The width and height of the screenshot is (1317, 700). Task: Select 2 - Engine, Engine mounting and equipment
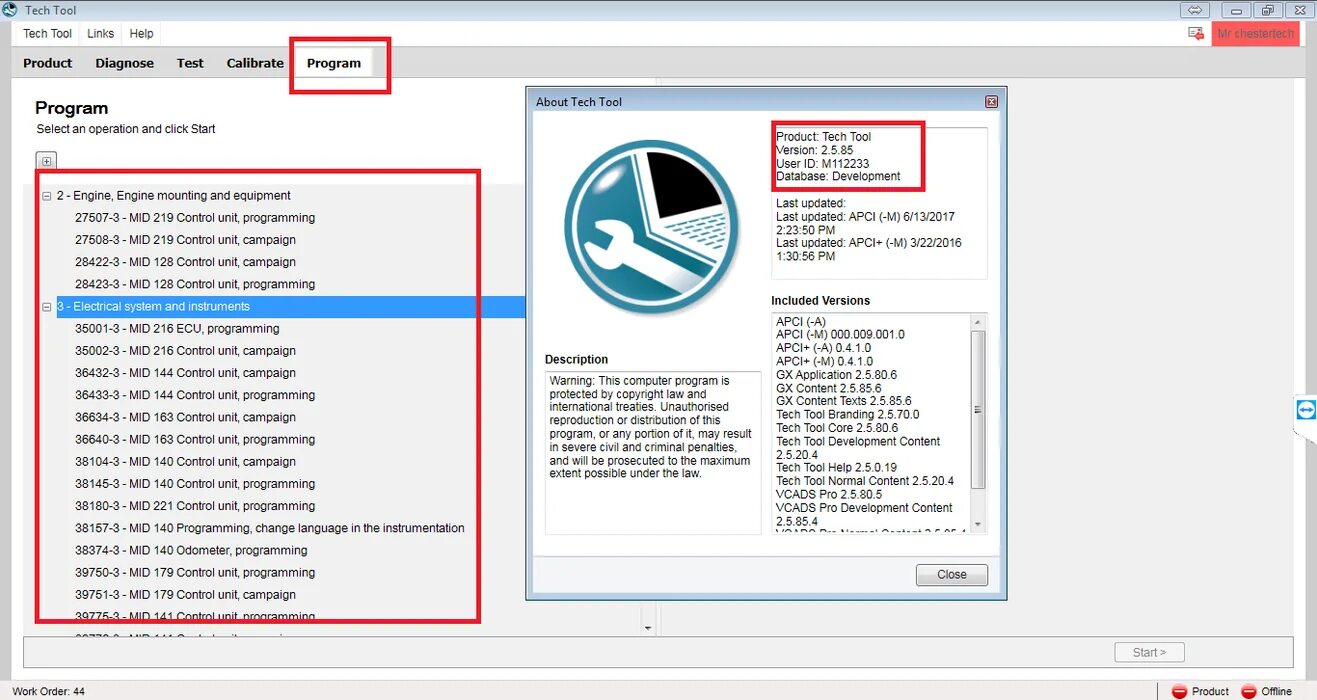tap(174, 196)
